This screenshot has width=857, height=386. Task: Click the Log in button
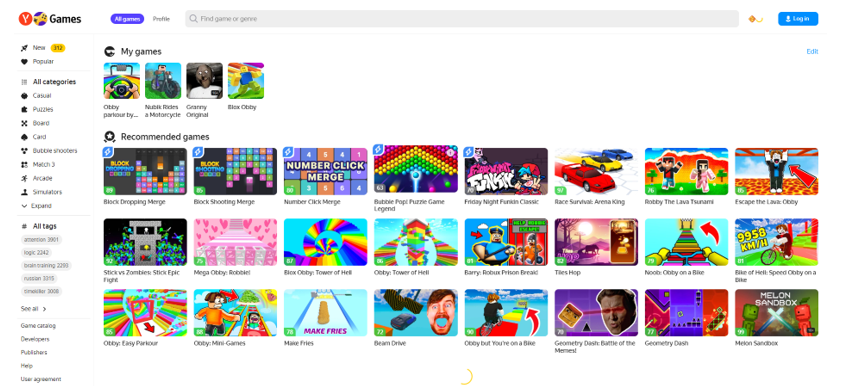click(798, 19)
